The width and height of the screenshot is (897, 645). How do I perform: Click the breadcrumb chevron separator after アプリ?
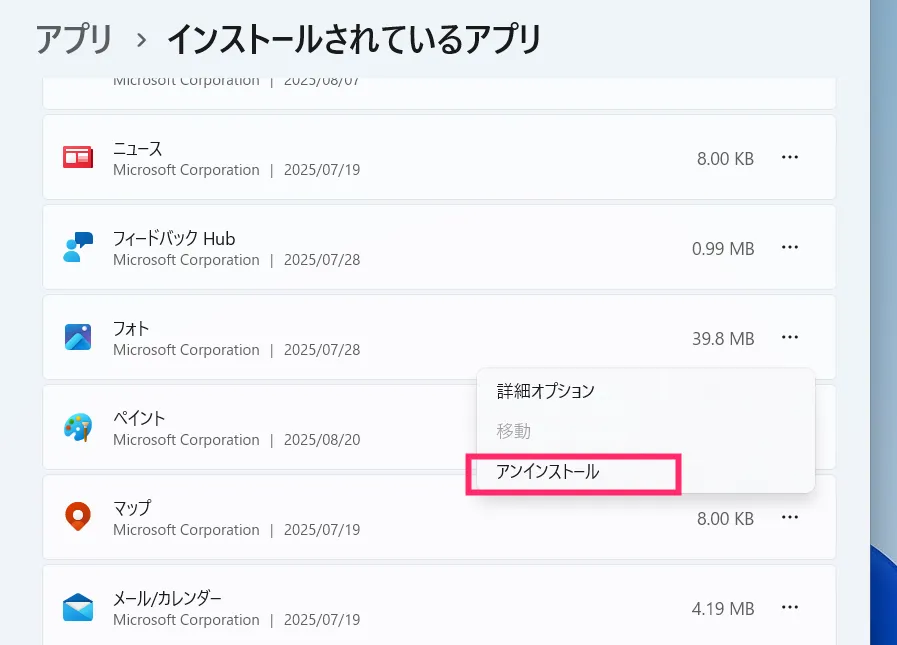141,41
